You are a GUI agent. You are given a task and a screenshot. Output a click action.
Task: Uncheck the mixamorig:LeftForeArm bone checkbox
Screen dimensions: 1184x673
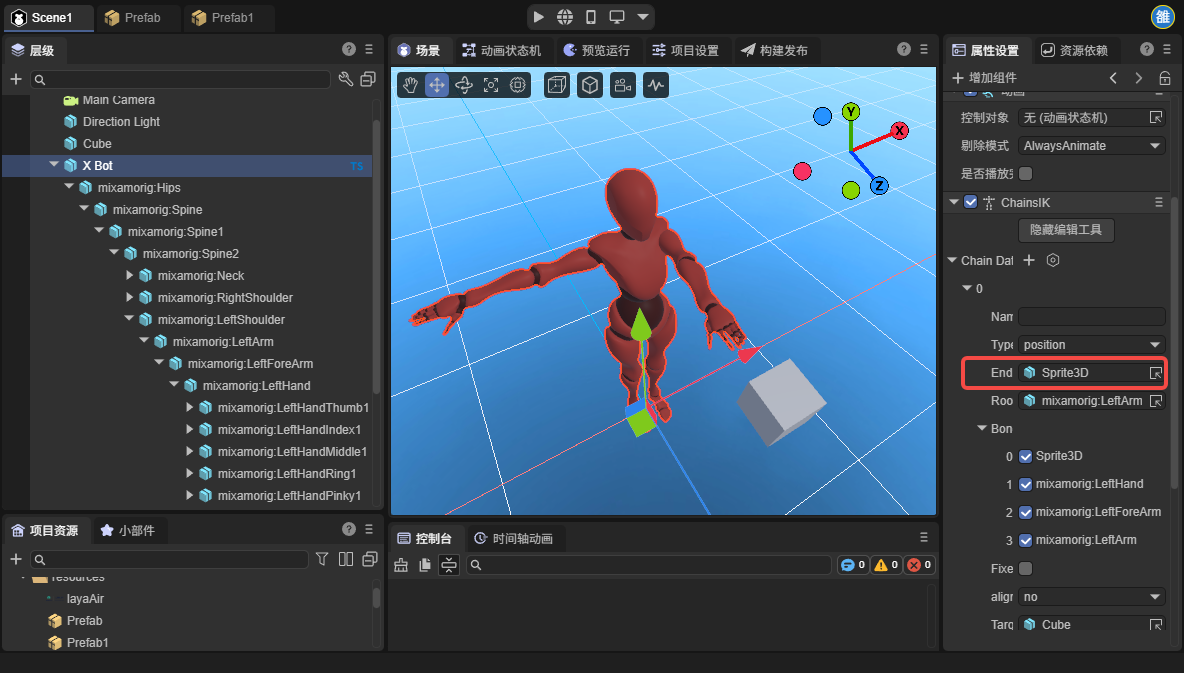pos(1025,512)
